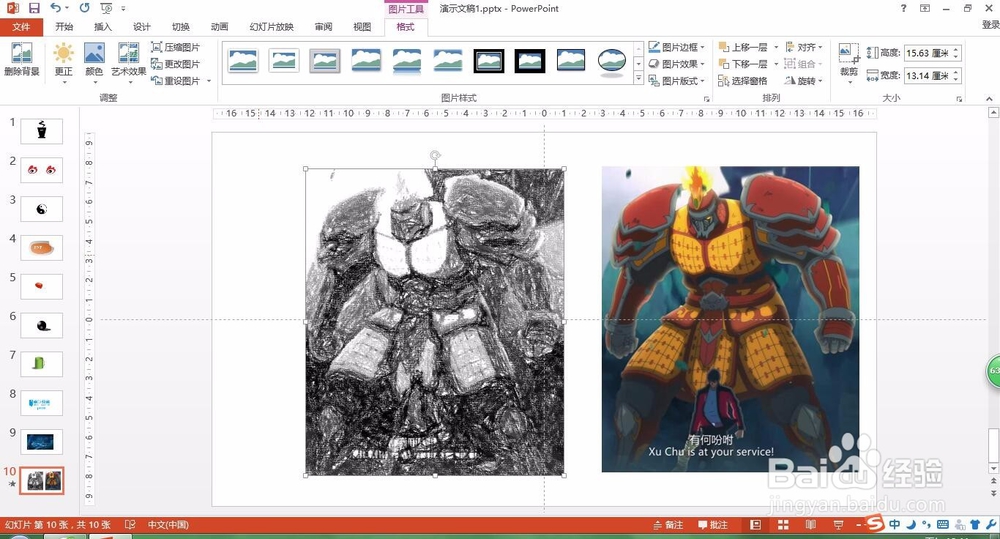Apply the black double-frame picture style
Viewport: 1000px width, 539px height.
point(489,61)
